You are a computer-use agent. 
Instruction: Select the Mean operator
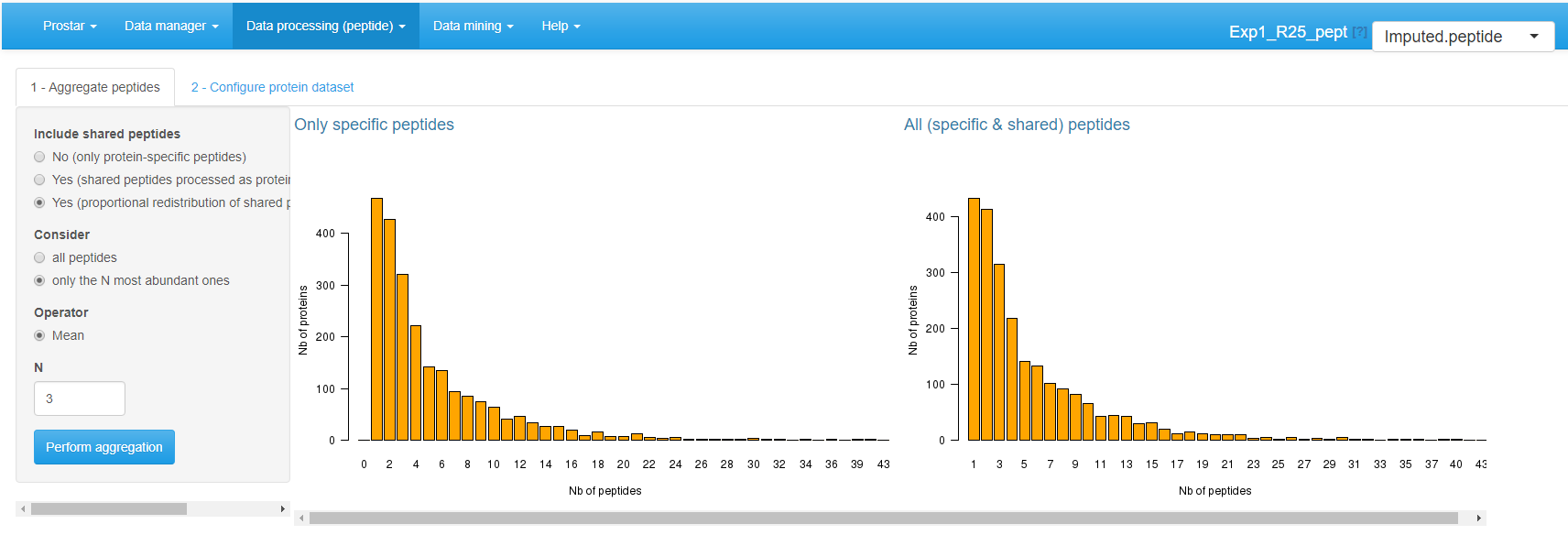tap(39, 335)
